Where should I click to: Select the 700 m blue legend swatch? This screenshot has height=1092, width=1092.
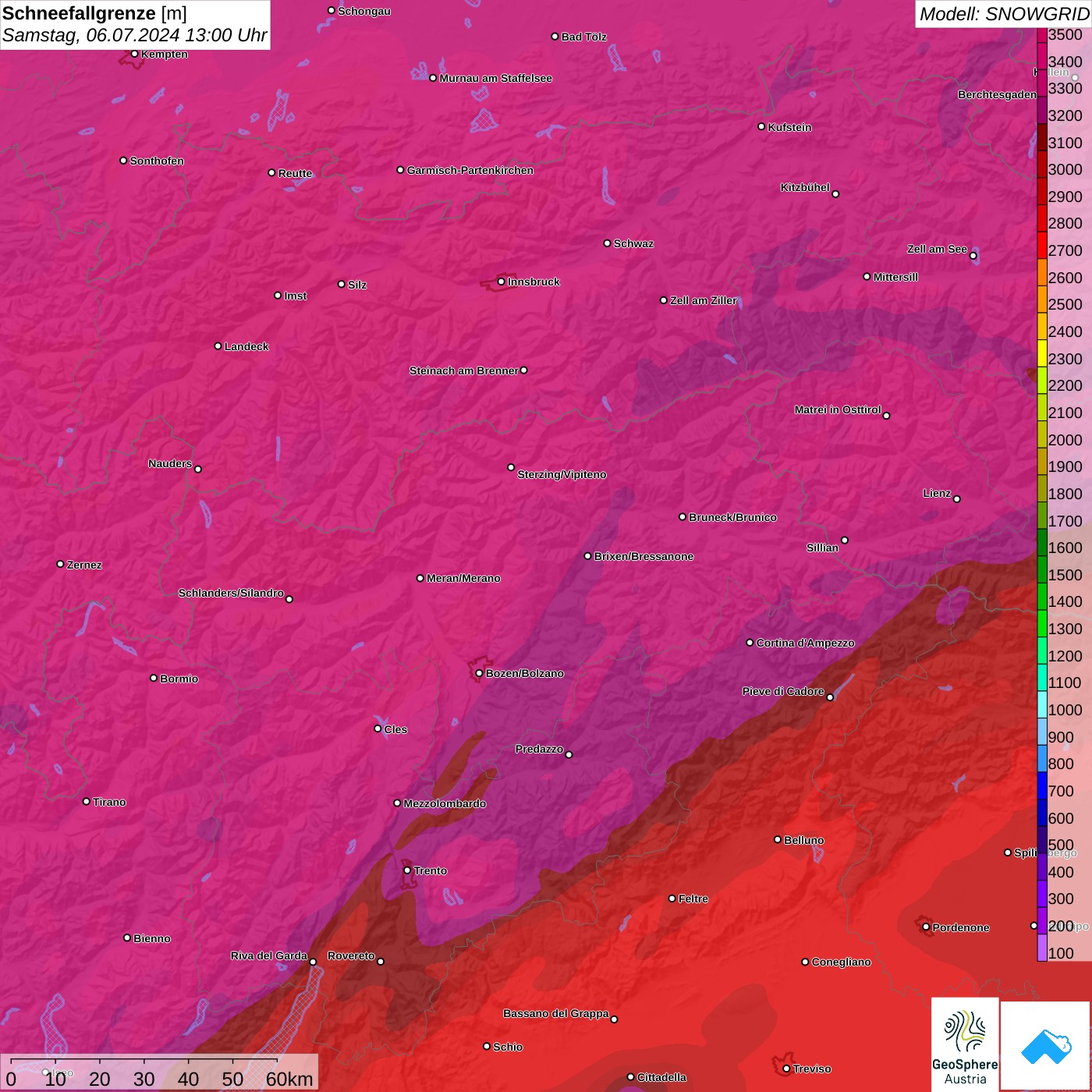(x=1042, y=785)
